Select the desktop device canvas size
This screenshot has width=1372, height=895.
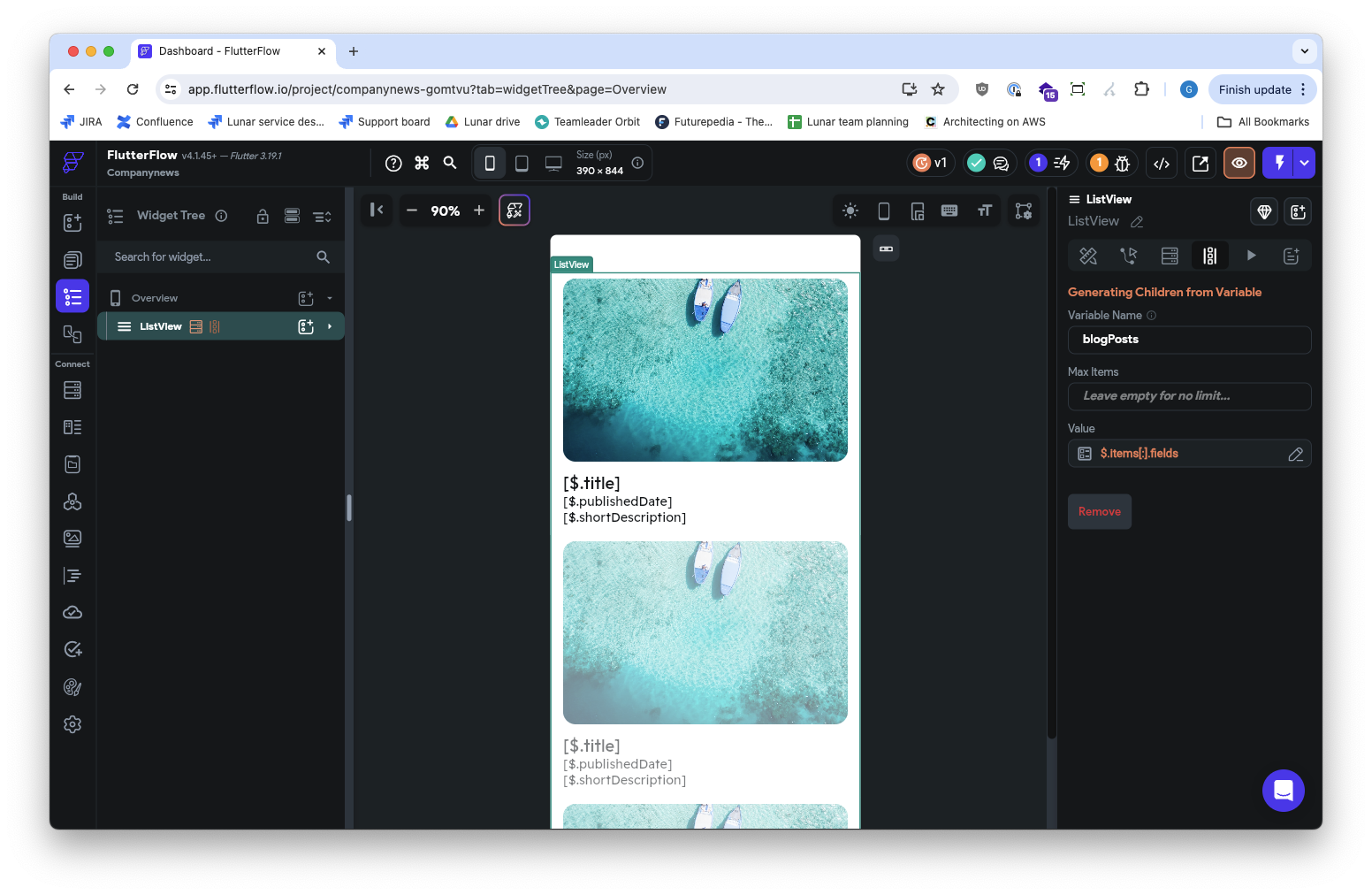coord(553,163)
